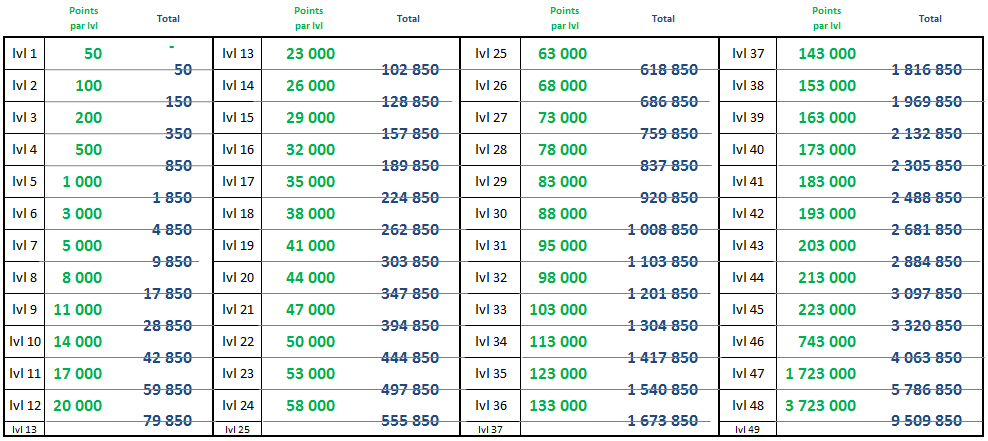Viewport: 988px width, 441px height.
Task: Select total value 1 008 850
Action: click(662, 229)
